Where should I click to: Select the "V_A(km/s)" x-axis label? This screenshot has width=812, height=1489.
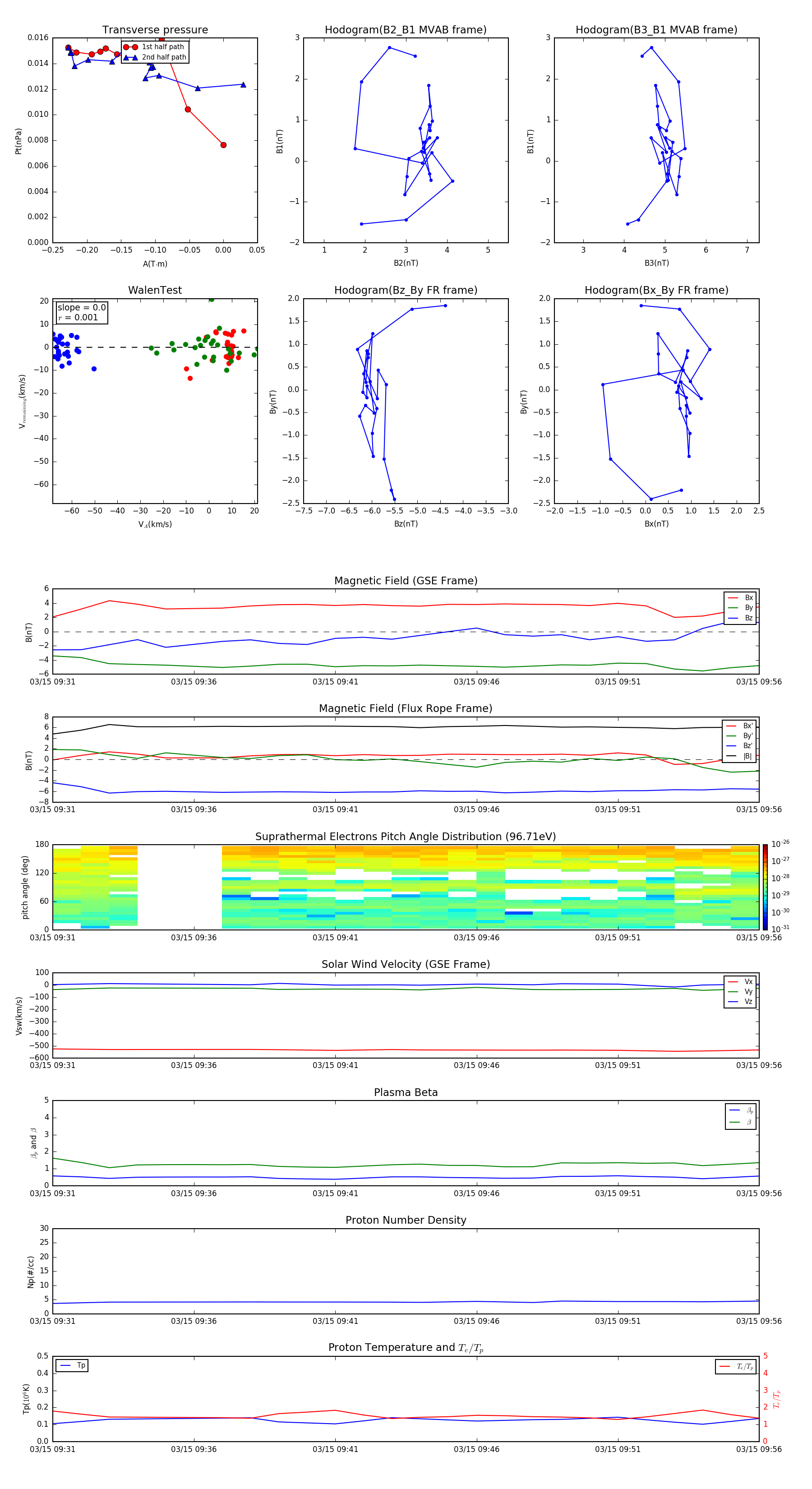click(x=155, y=524)
